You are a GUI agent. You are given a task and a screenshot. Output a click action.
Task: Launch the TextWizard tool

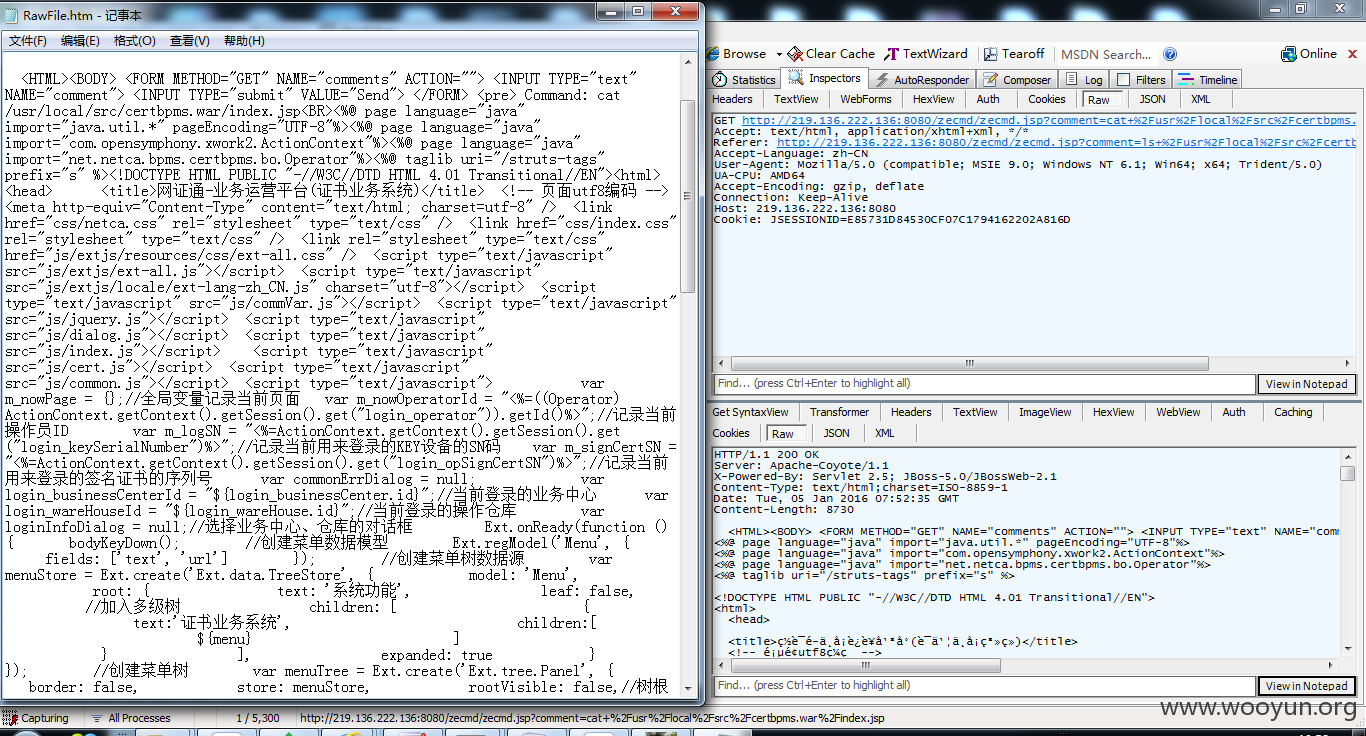(x=927, y=54)
